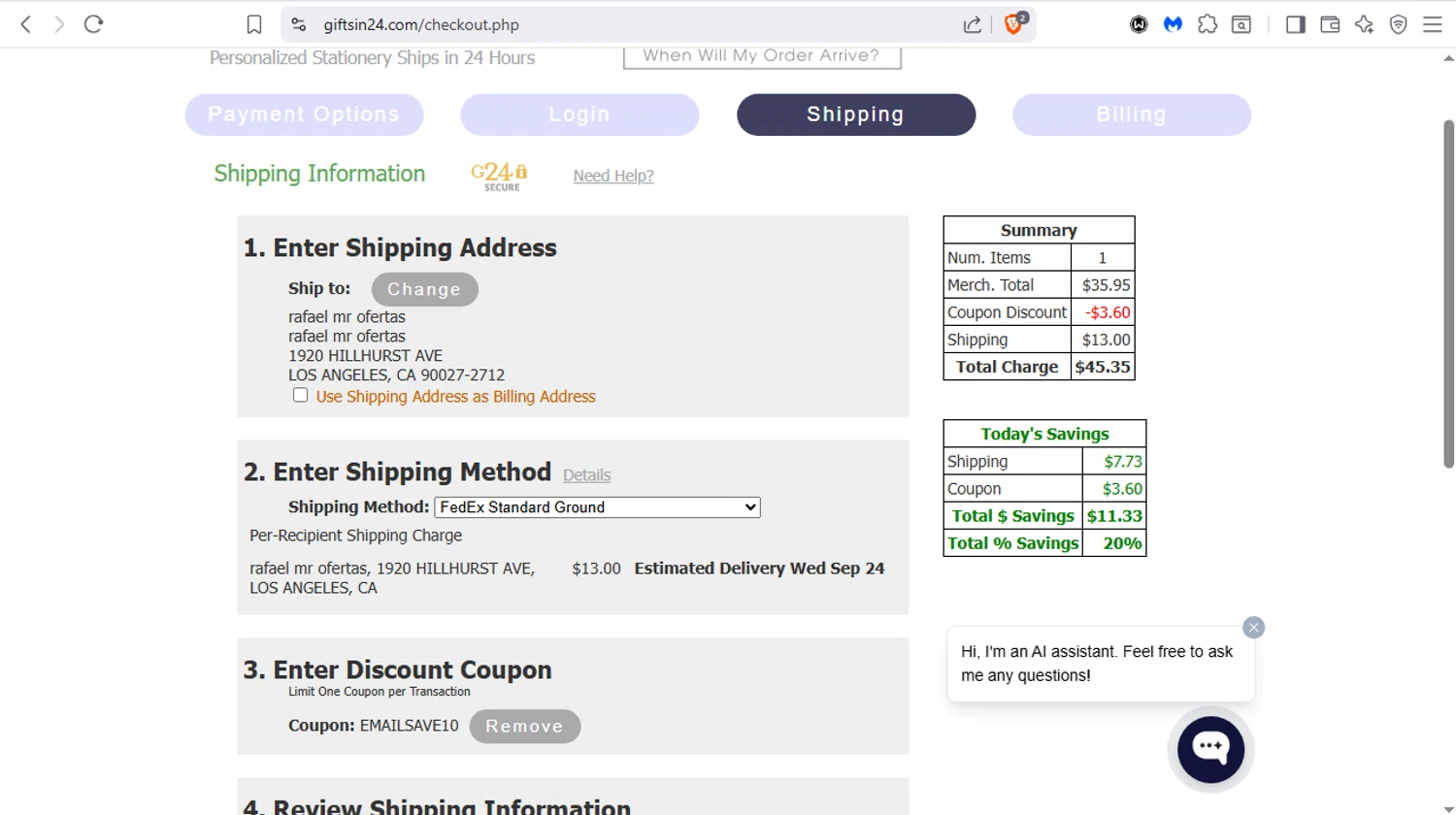Open the blue M extension icon

pyautogui.click(x=1173, y=24)
